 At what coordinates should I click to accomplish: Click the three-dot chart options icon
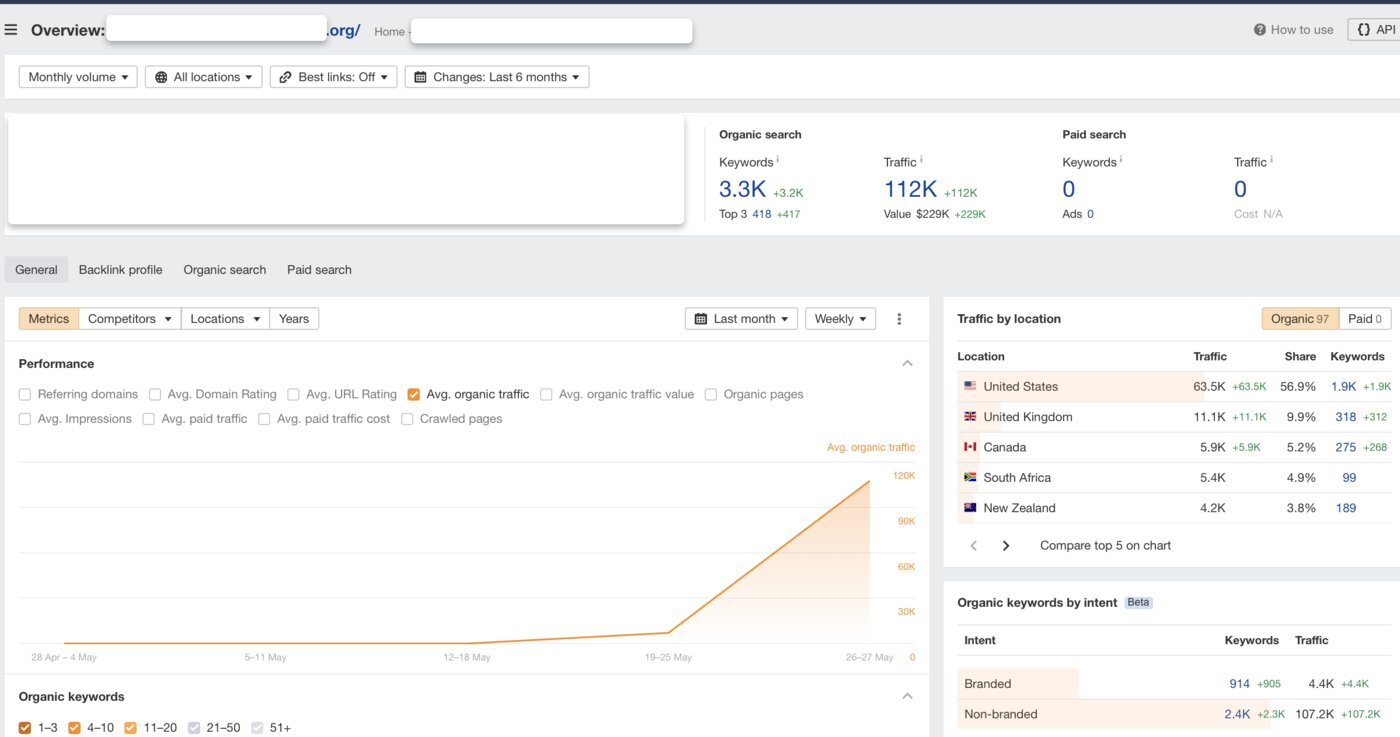[899, 319]
